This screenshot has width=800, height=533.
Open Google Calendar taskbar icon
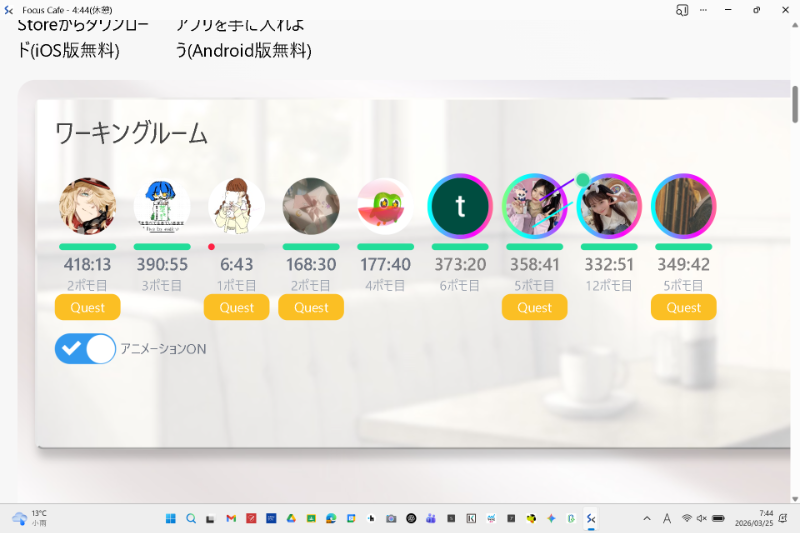click(351, 519)
